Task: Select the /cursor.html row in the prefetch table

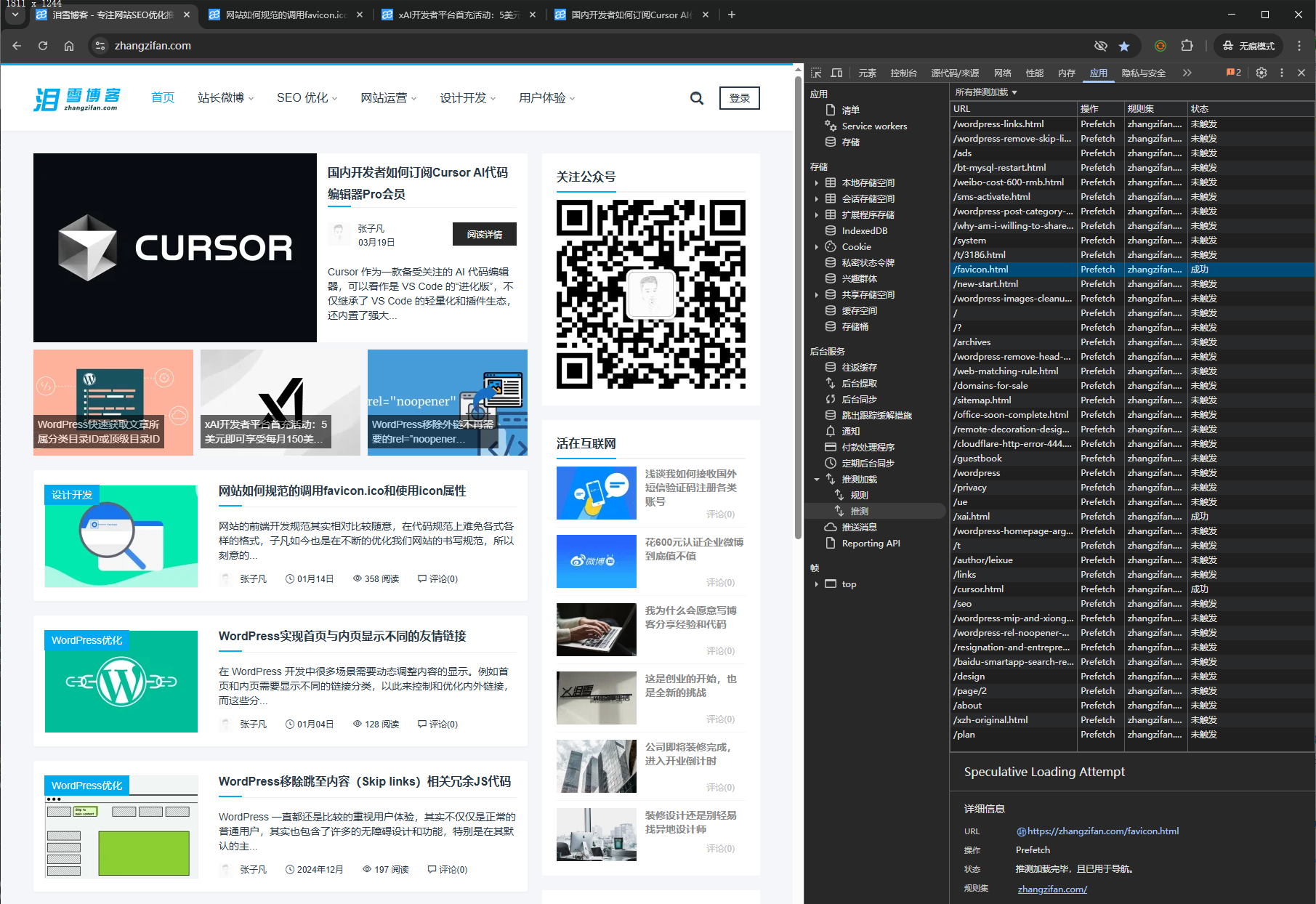Action: [1132, 589]
